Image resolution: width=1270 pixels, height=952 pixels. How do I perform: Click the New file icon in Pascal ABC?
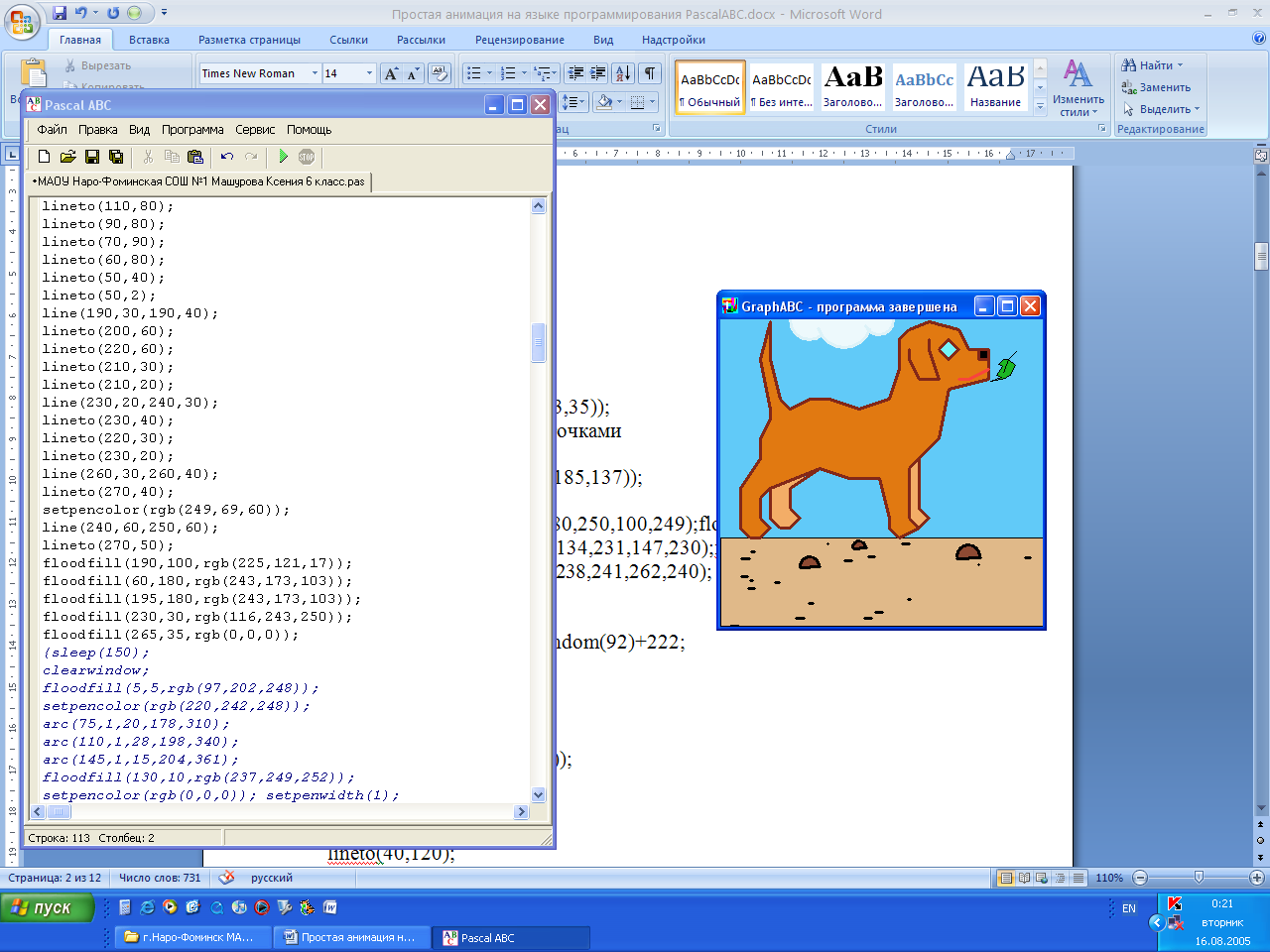point(44,157)
